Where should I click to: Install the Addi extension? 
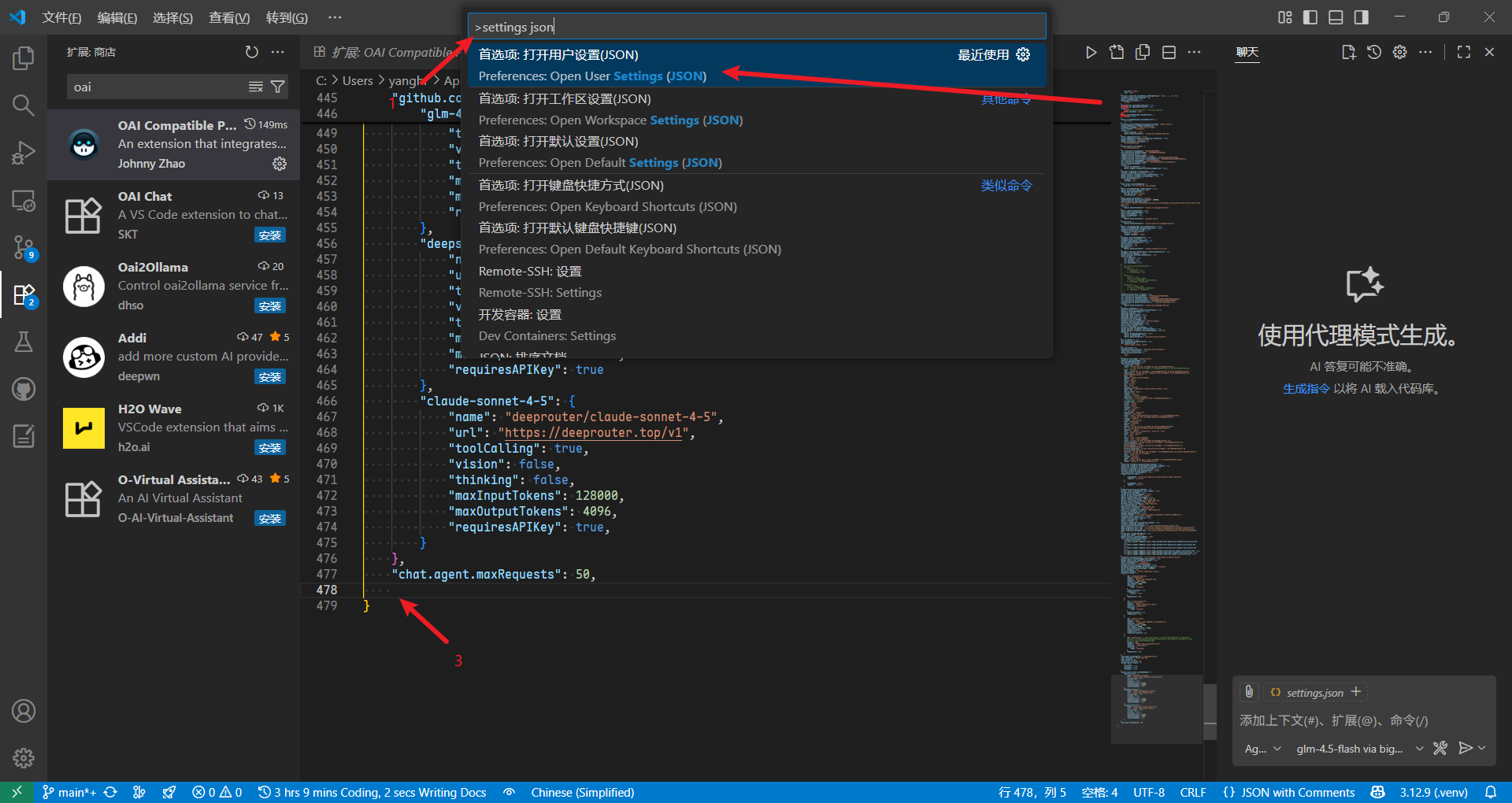pos(270,376)
